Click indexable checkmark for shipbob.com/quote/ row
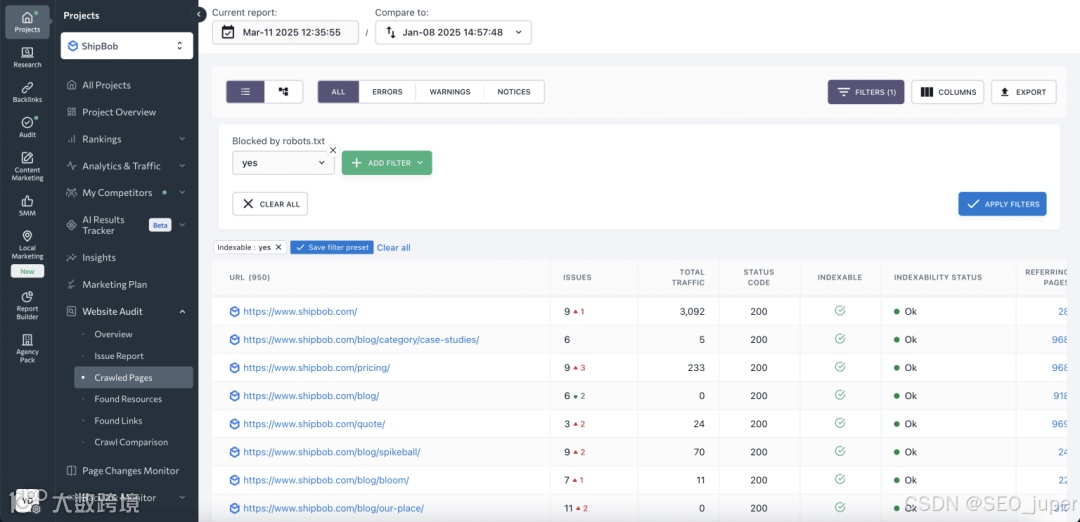Image resolution: width=1080 pixels, height=522 pixels. [x=840, y=423]
